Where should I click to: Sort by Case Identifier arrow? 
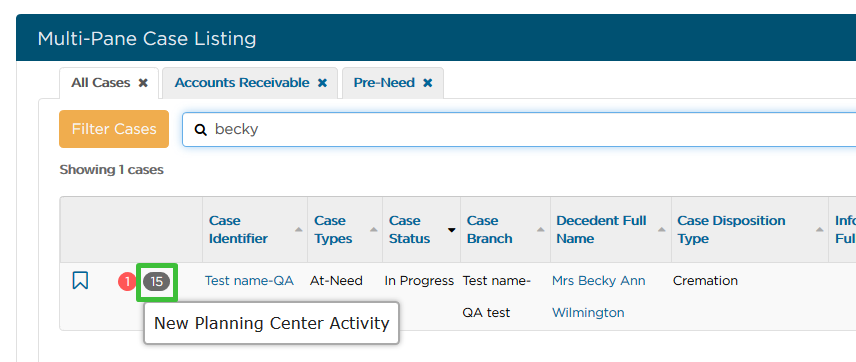[x=299, y=230]
